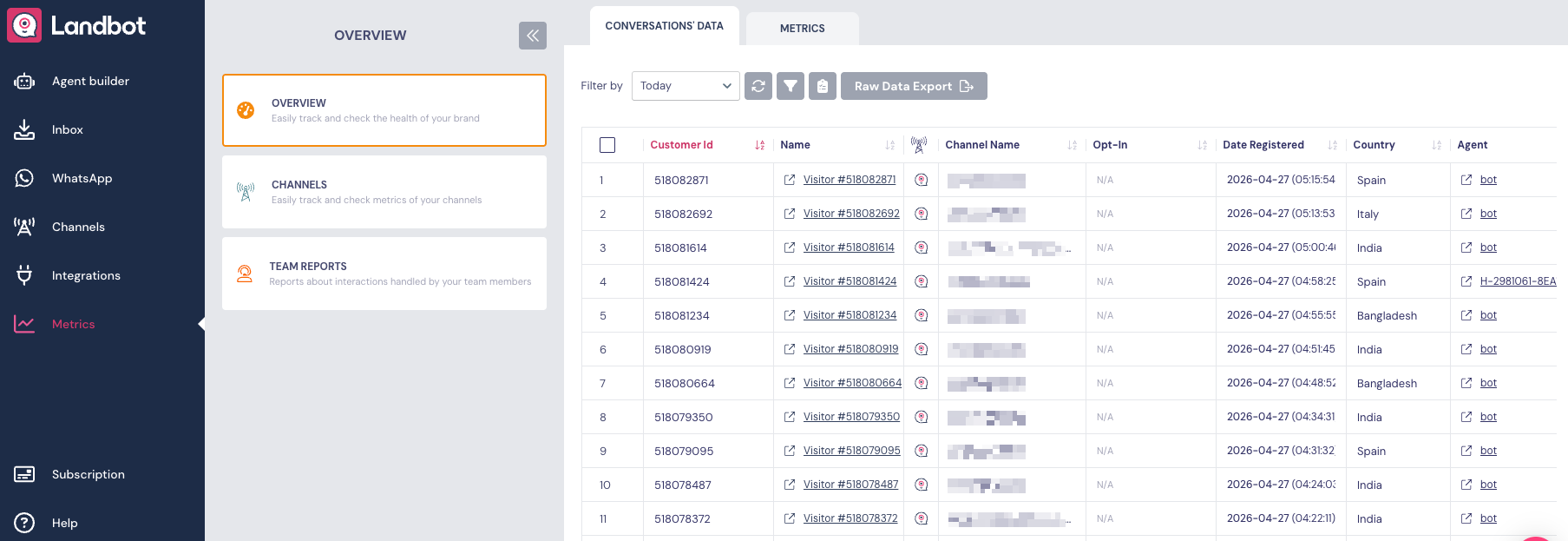The height and width of the screenshot is (541, 1568).
Task: Open the Help question mark icon
Action: 24,523
